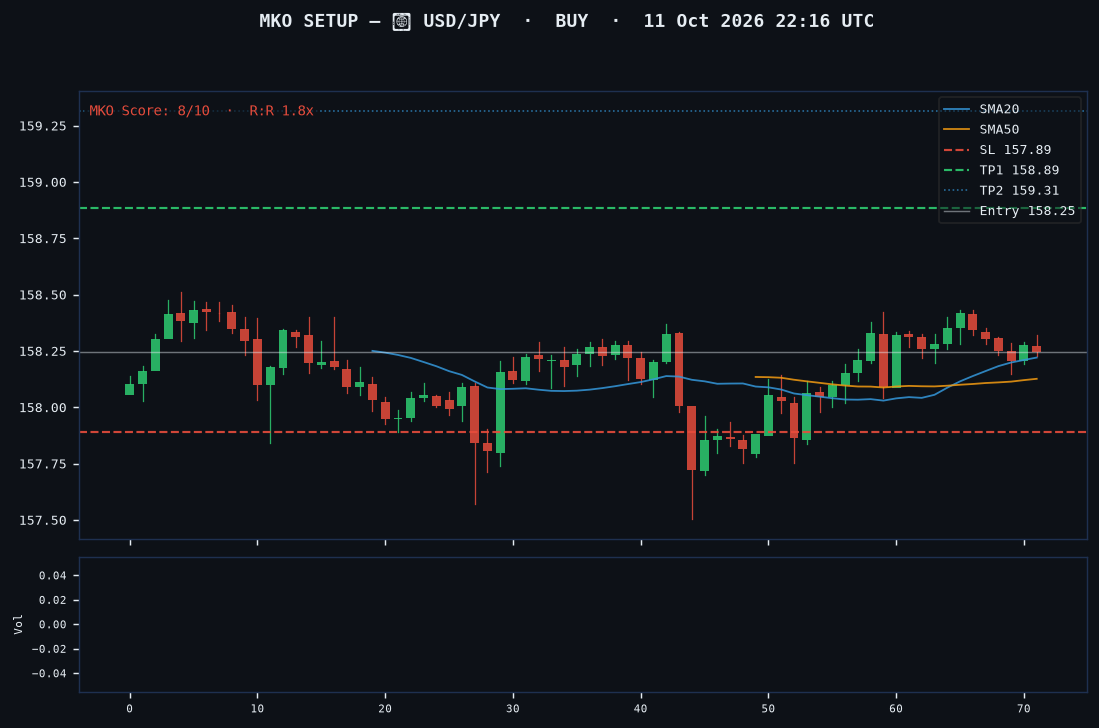Click the −0.04 volume axis label
Viewport: 1099px width, 728px height.
coord(49,674)
